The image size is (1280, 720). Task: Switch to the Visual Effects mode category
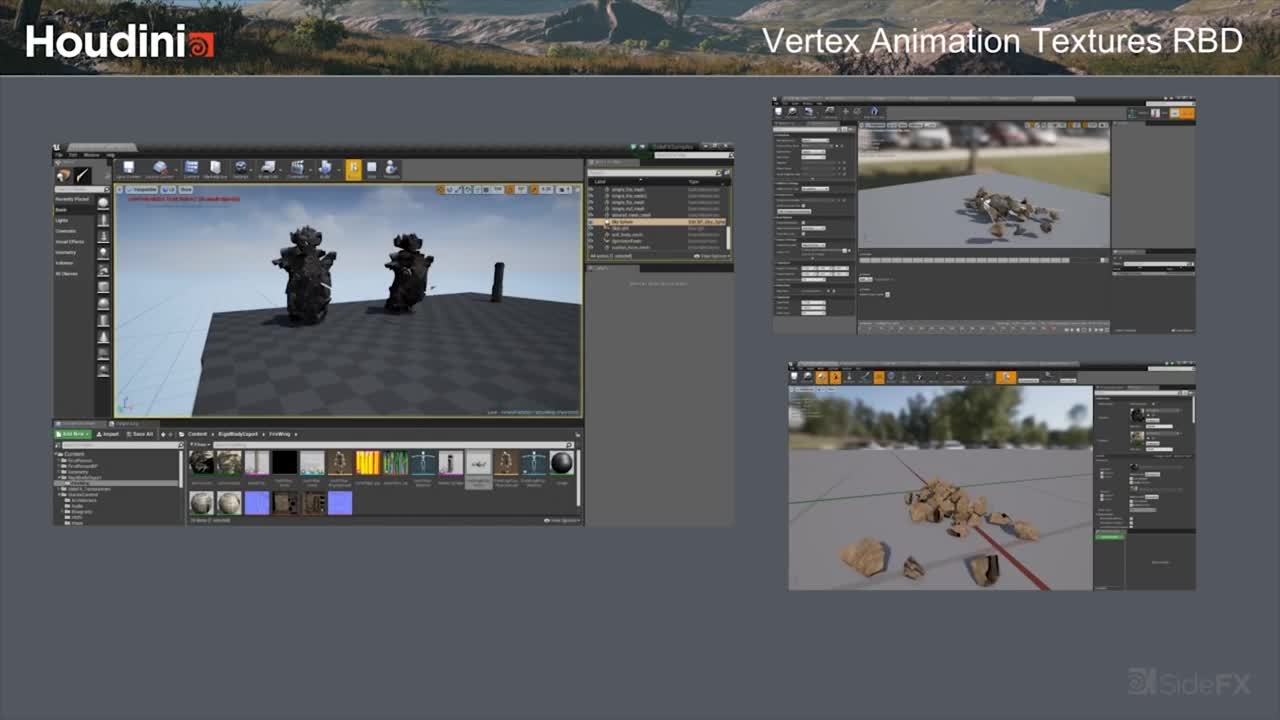point(72,241)
